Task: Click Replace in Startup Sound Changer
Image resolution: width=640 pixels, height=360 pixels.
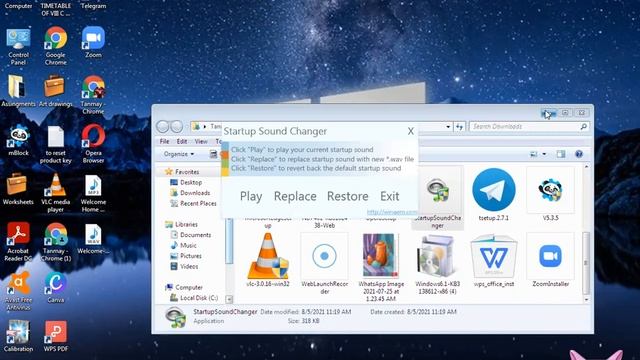Action: [295, 196]
